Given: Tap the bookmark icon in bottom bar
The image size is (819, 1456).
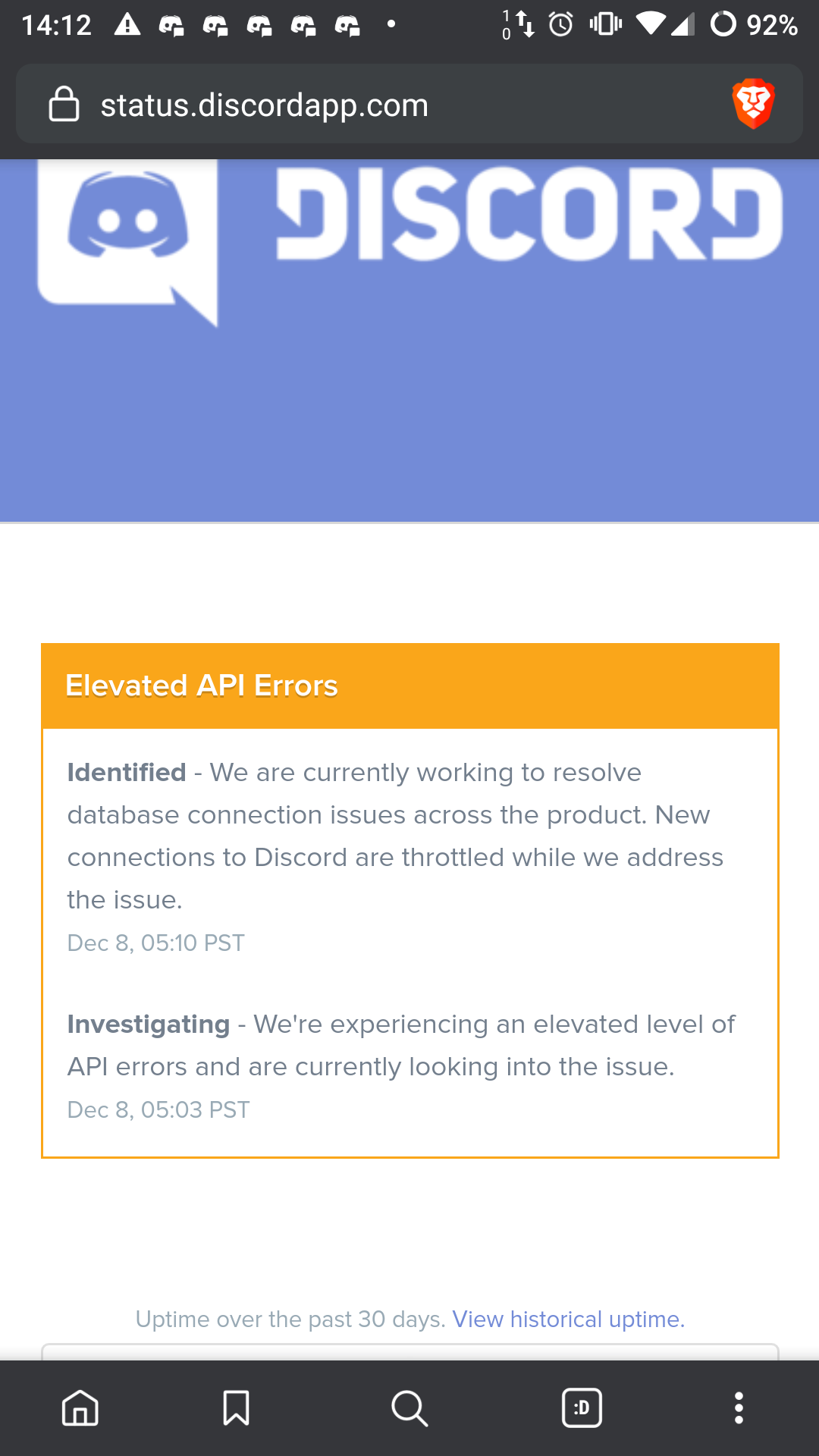Looking at the screenshot, I should pyautogui.click(x=236, y=1408).
